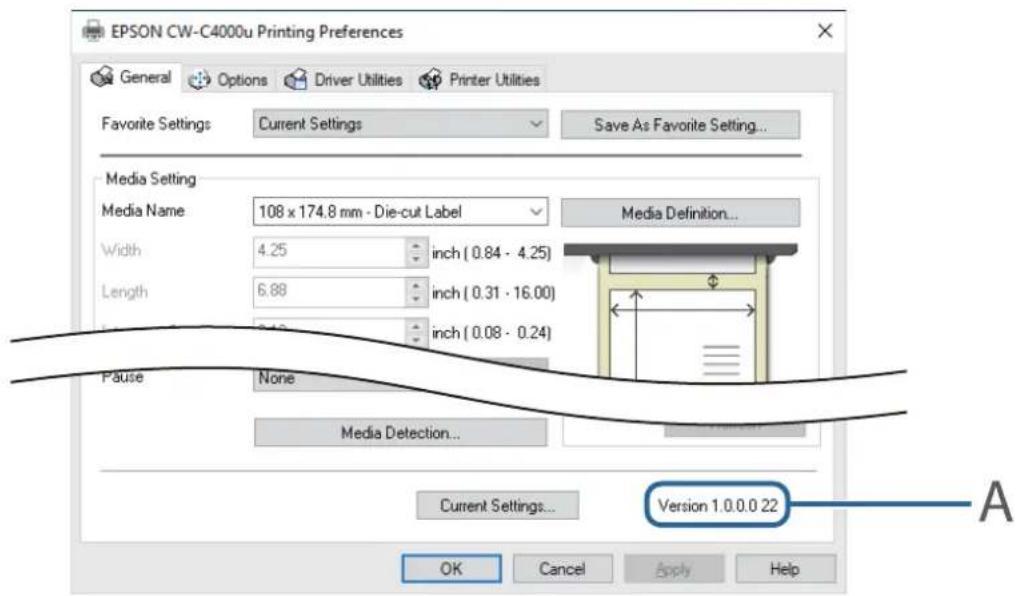Click the Printer Utilities tab icon

pyautogui.click(x=430, y=80)
